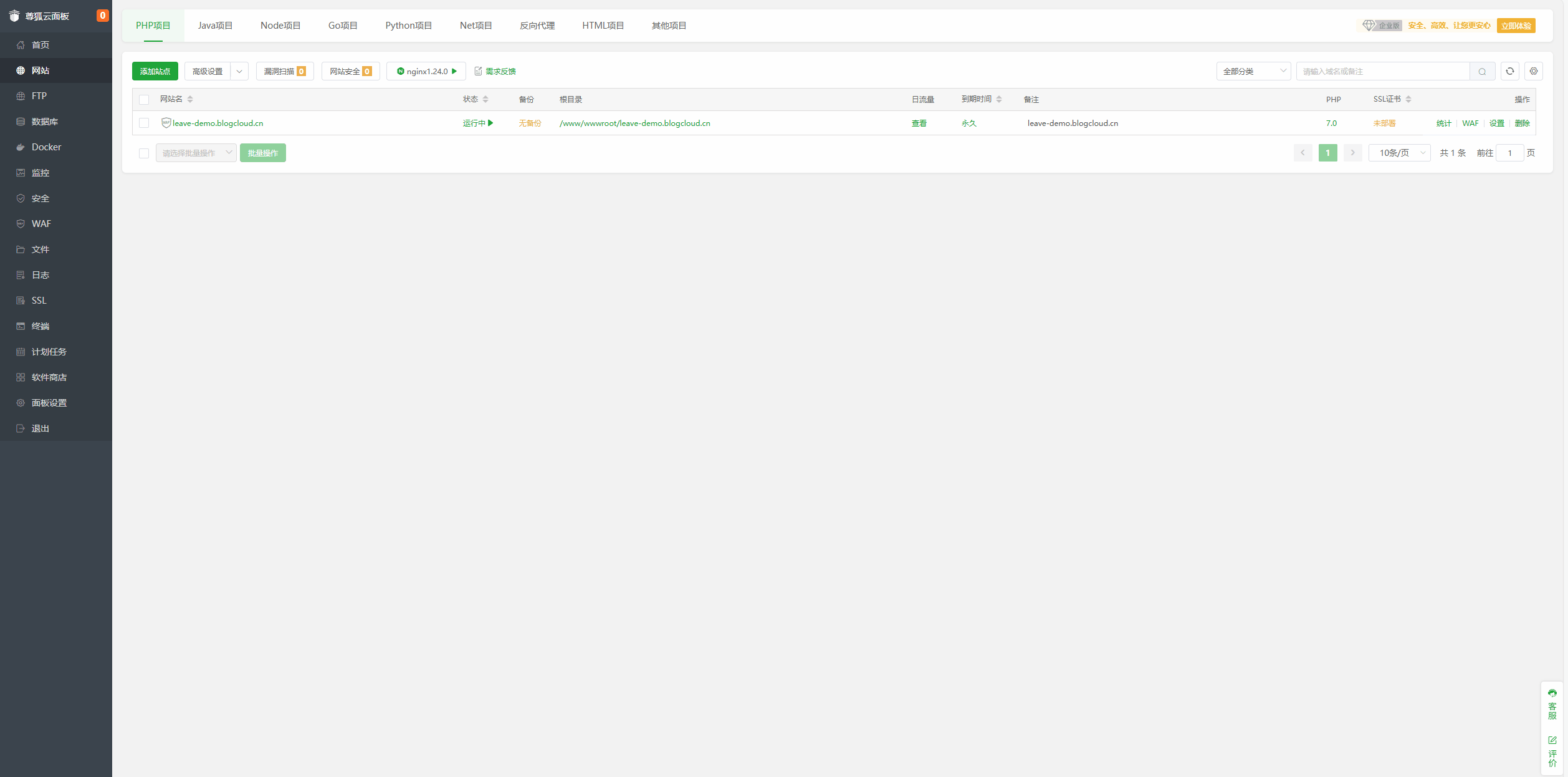Click the WAF shield icon beside leave-demo.blogcloud.cn

coord(166,123)
